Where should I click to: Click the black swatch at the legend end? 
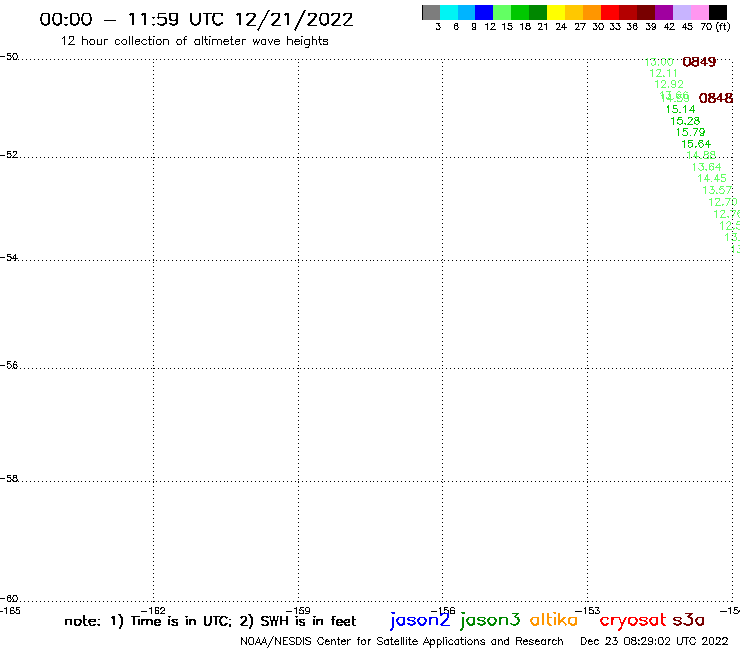(717, 12)
